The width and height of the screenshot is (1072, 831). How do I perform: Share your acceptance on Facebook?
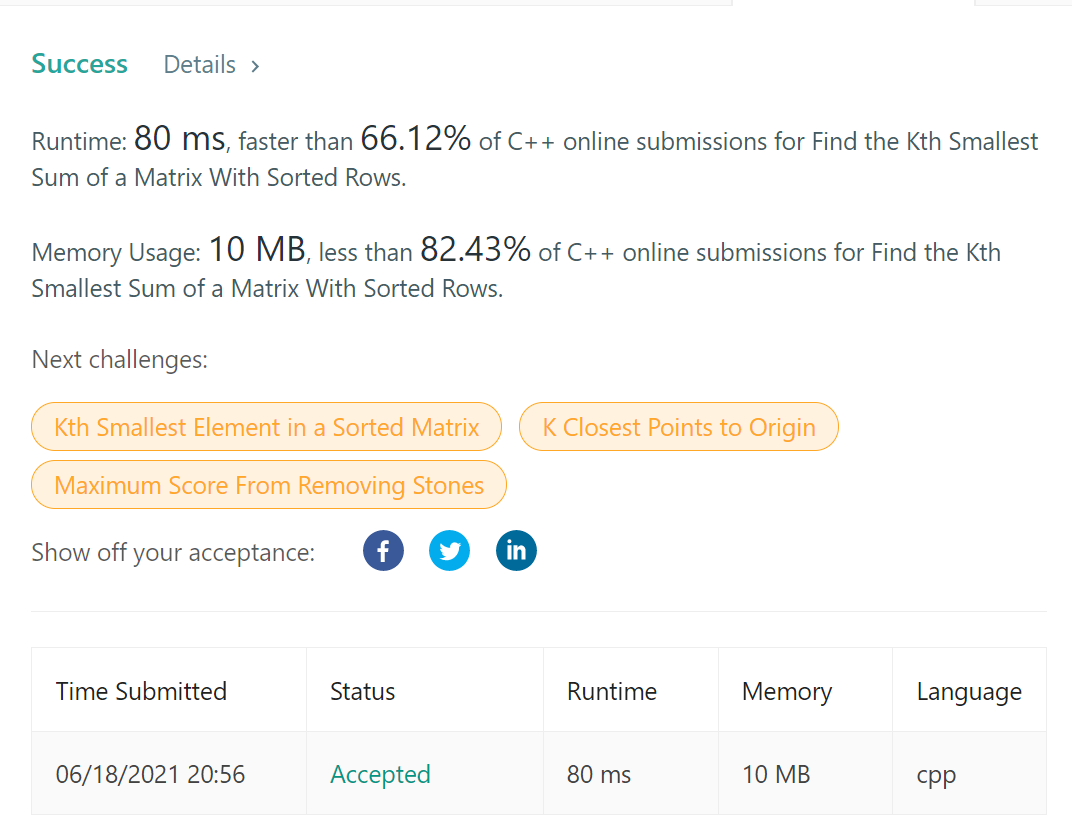point(383,550)
